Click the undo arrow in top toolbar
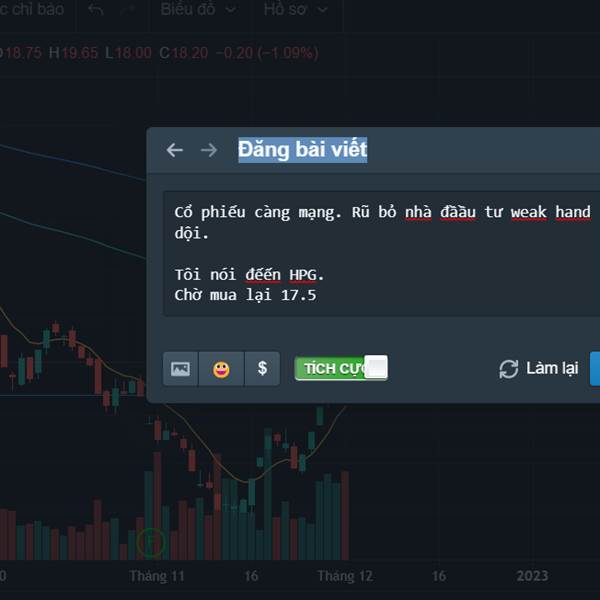This screenshot has height=600, width=600. pos(96,9)
